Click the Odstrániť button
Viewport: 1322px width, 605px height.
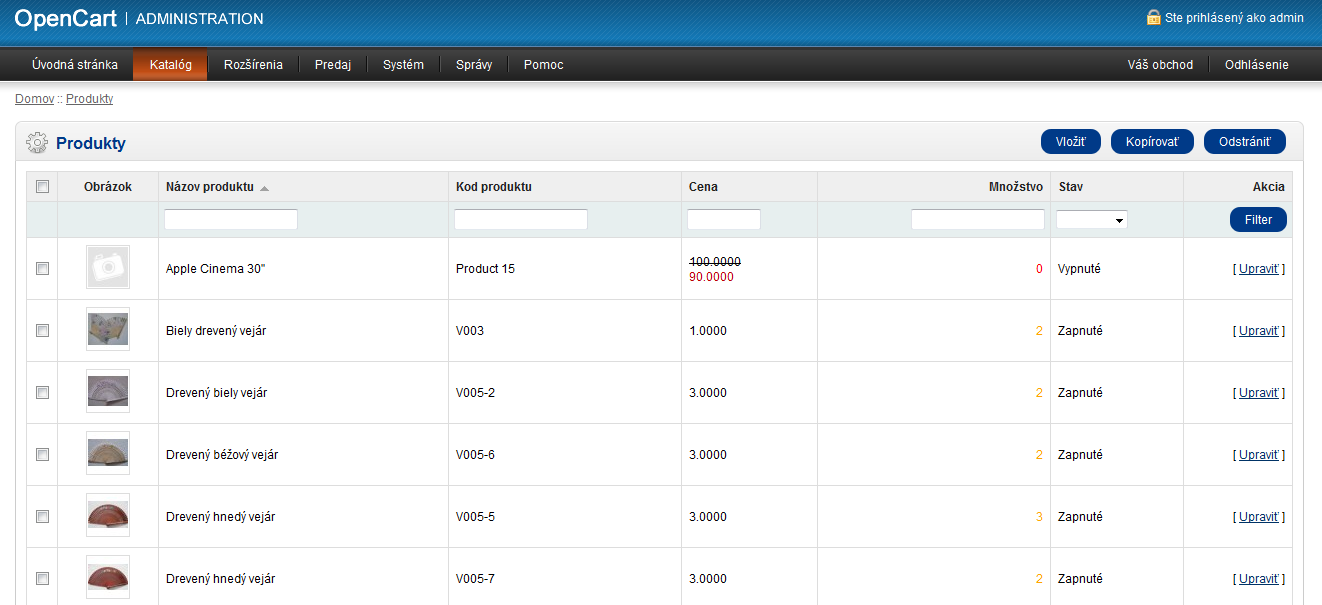tap(1245, 142)
